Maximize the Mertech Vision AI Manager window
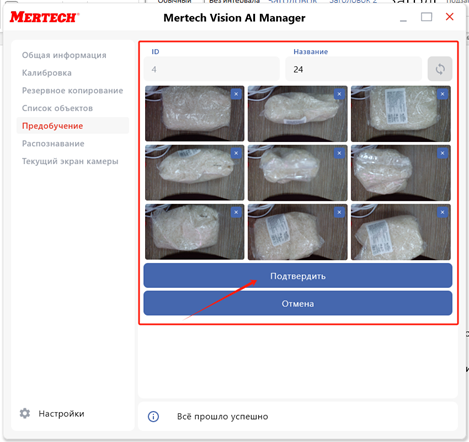469x442 pixels. (426, 17)
